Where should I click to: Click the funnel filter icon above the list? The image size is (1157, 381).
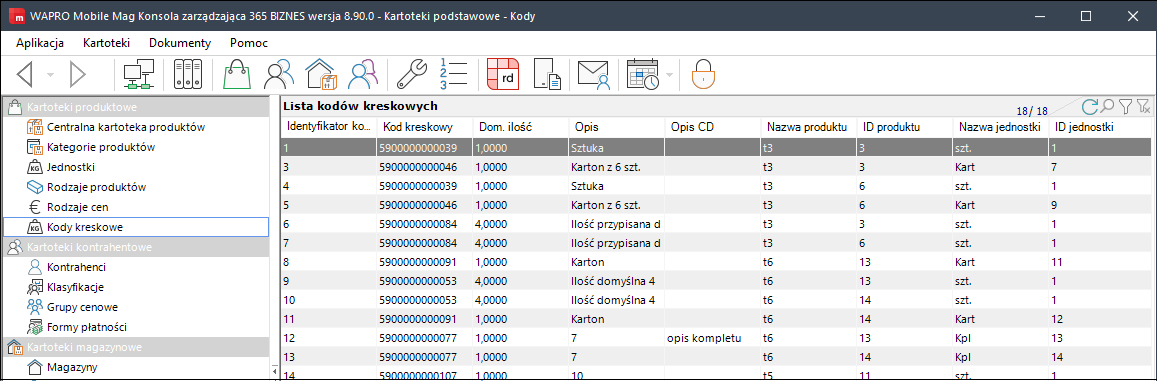tap(1125, 107)
